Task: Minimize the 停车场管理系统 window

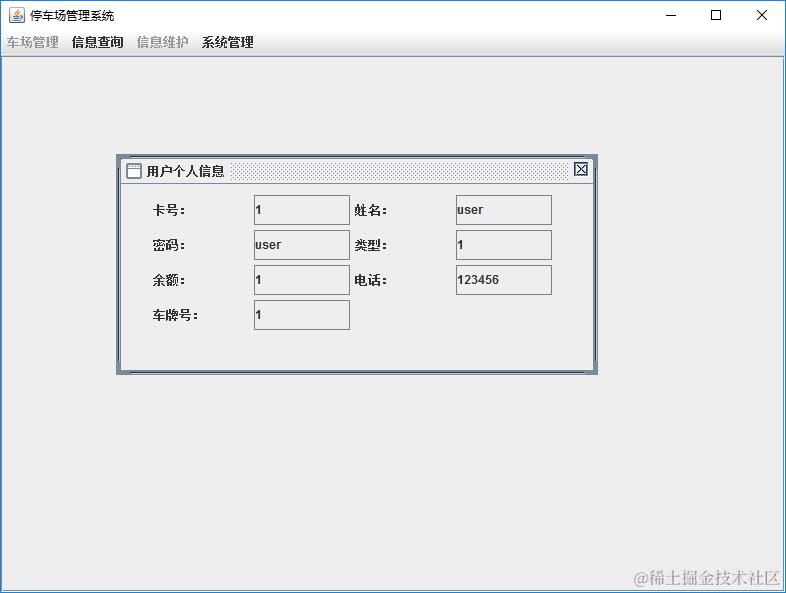Action: (671, 16)
